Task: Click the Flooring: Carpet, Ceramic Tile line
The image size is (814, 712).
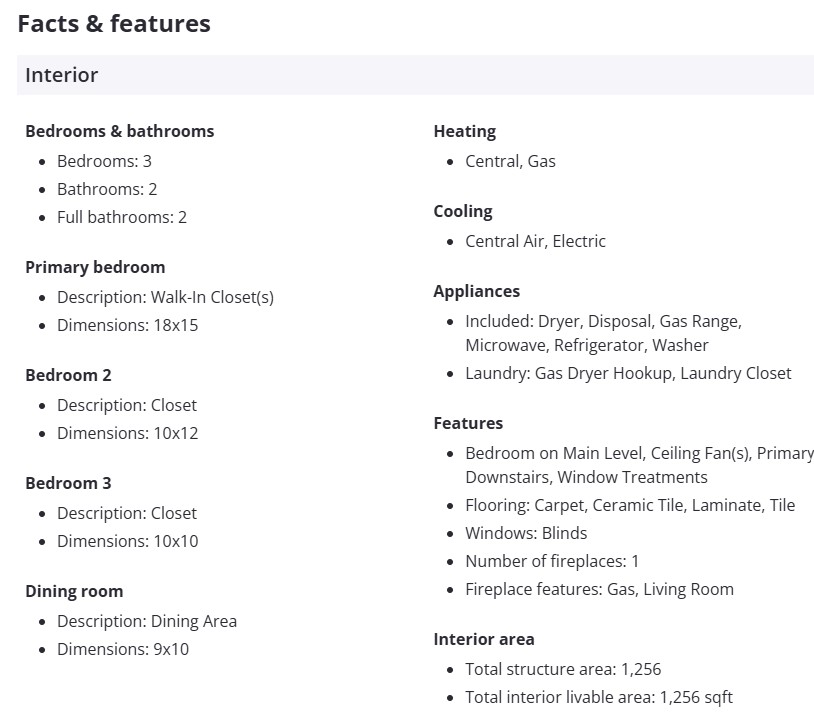Action: (630, 505)
